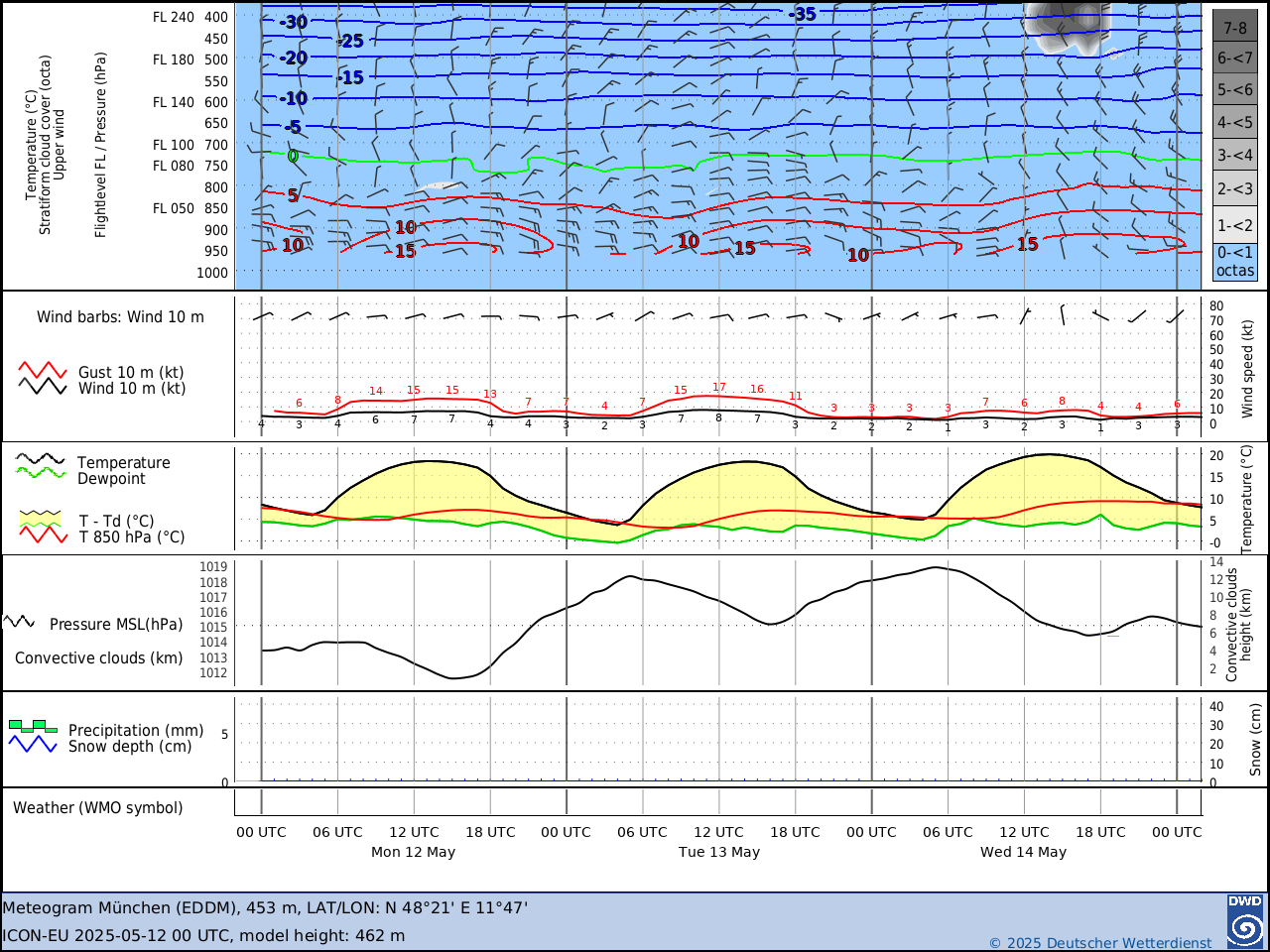Image resolution: width=1270 pixels, height=952 pixels.
Task: Click the Meteogram München (EDDM) title line
Action: coord(265,907)
